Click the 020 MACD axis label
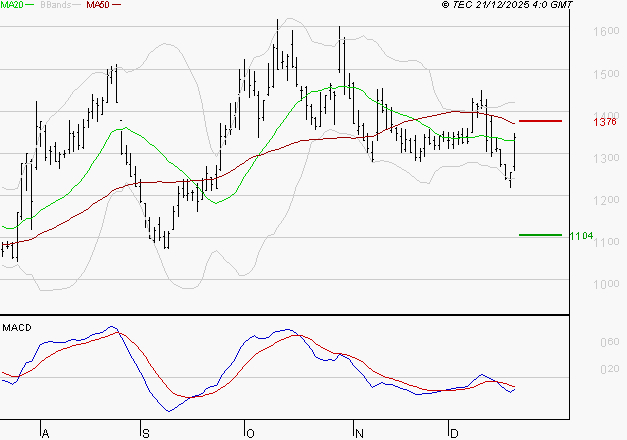Image resolution: width=627 pixels, height=440 pixels. point(610,369)
